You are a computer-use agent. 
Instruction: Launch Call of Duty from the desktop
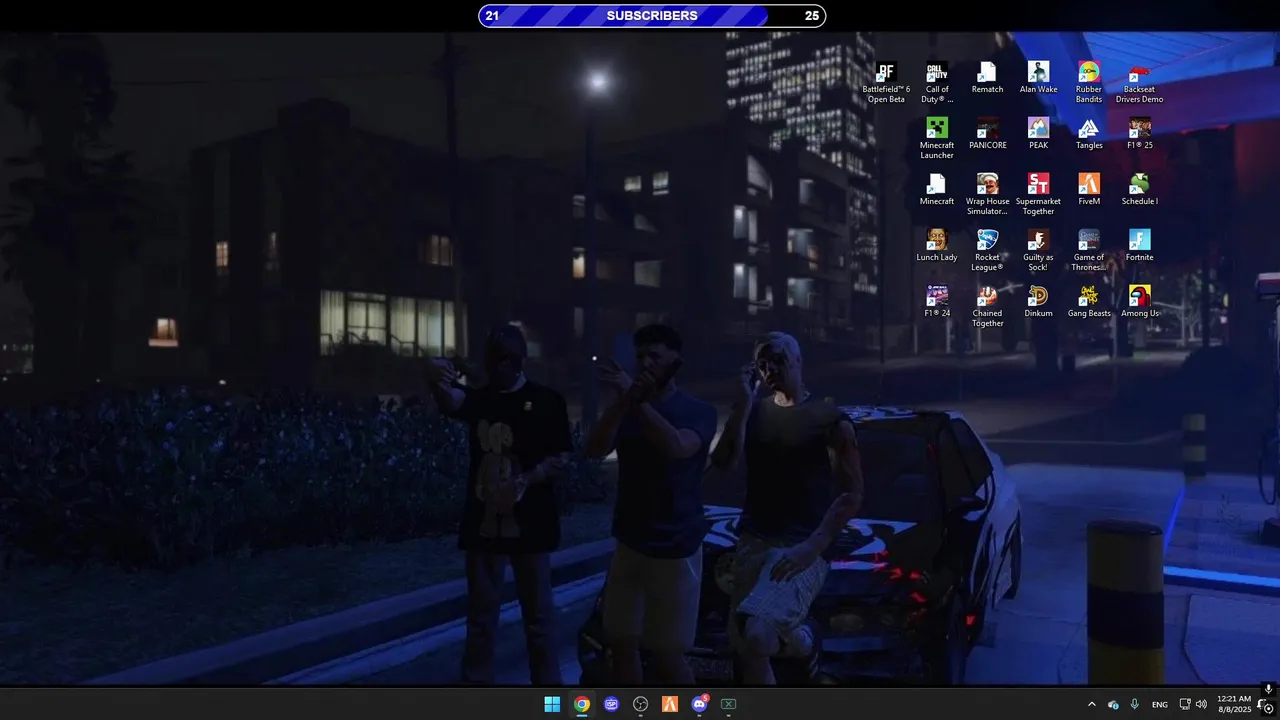[x=937, y=82]
